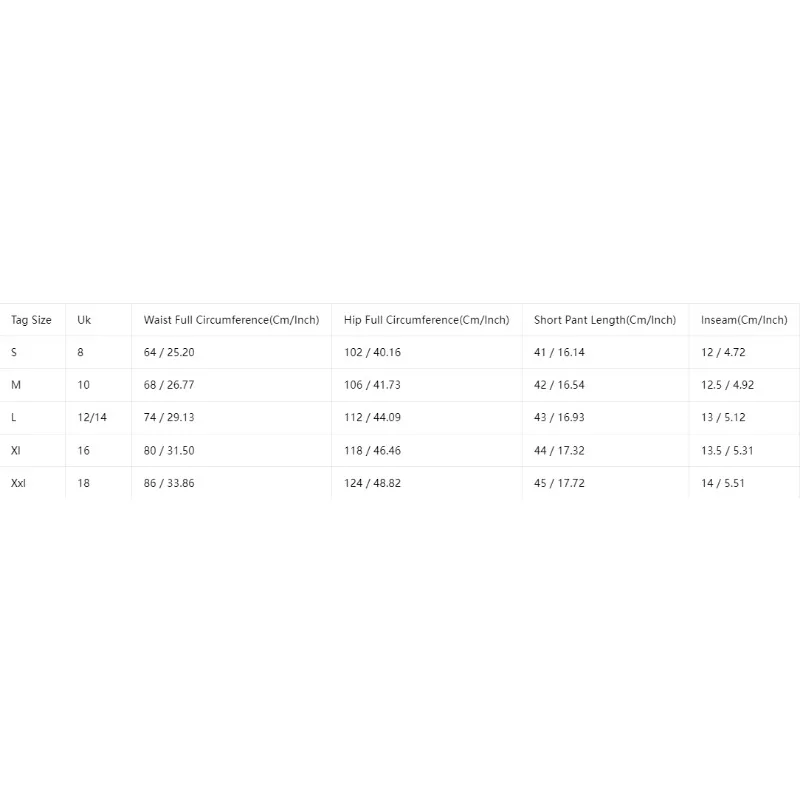Click the Short Pant Length header
800x800 pixels.
tap(605, 320)
